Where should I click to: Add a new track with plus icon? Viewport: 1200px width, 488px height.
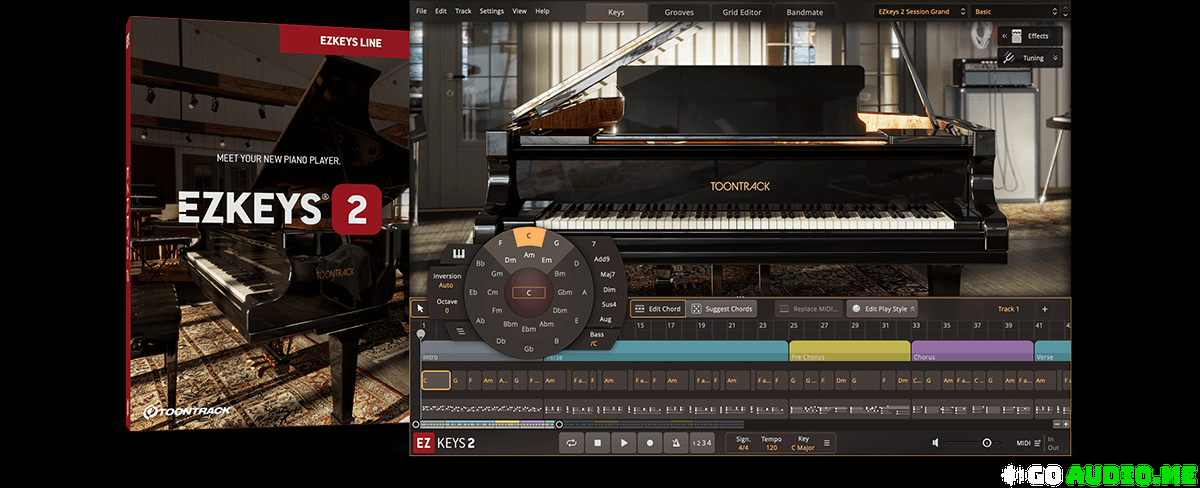(x=1044, y=309)
